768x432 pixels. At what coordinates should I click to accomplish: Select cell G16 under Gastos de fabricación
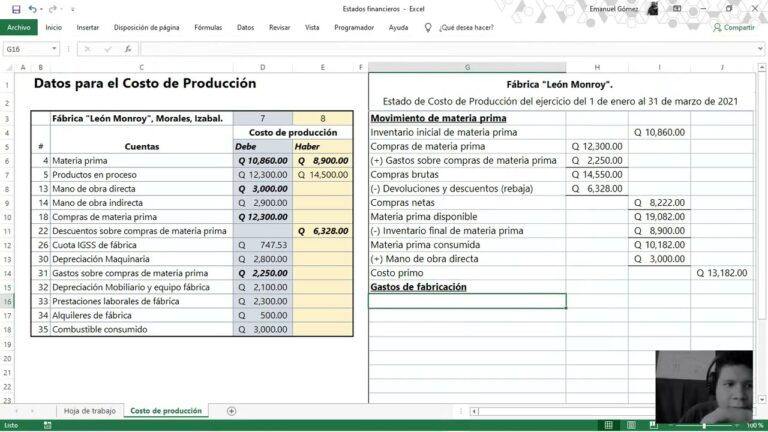[x=467, y=301]
